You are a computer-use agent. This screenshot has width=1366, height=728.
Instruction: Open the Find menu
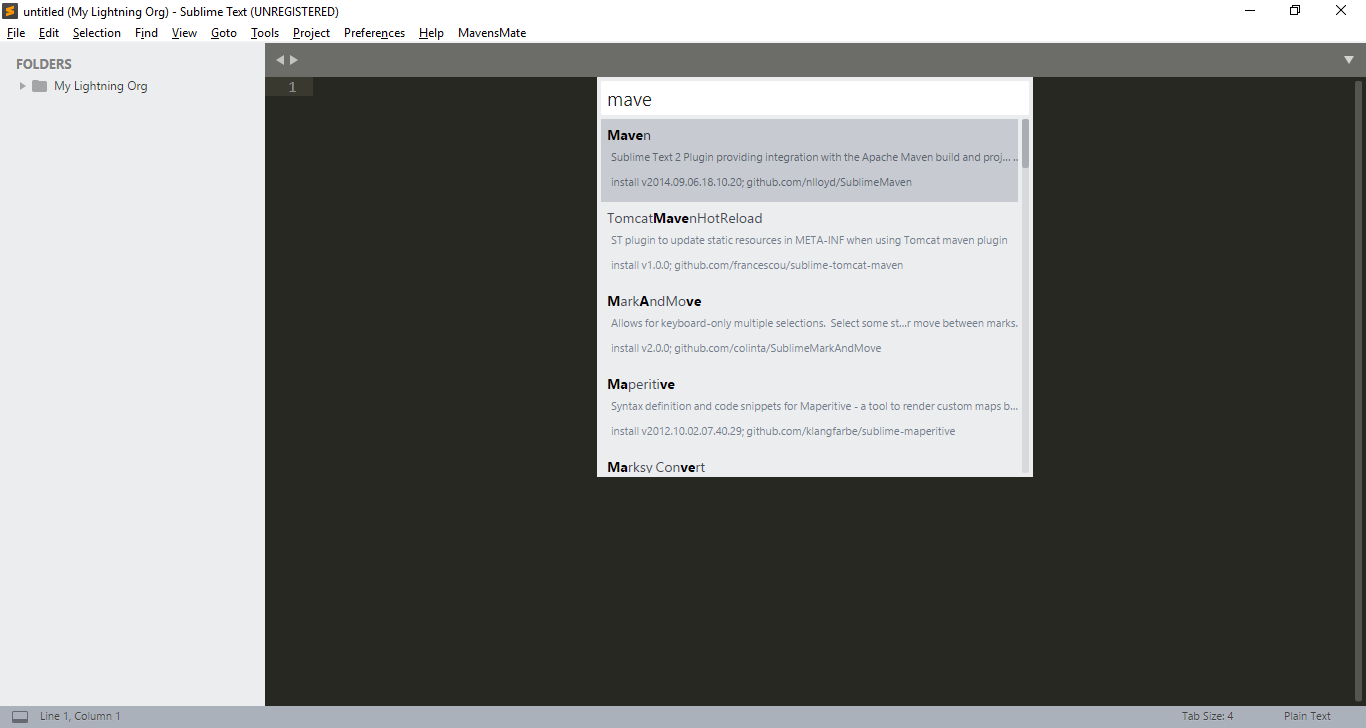point(147,33)
